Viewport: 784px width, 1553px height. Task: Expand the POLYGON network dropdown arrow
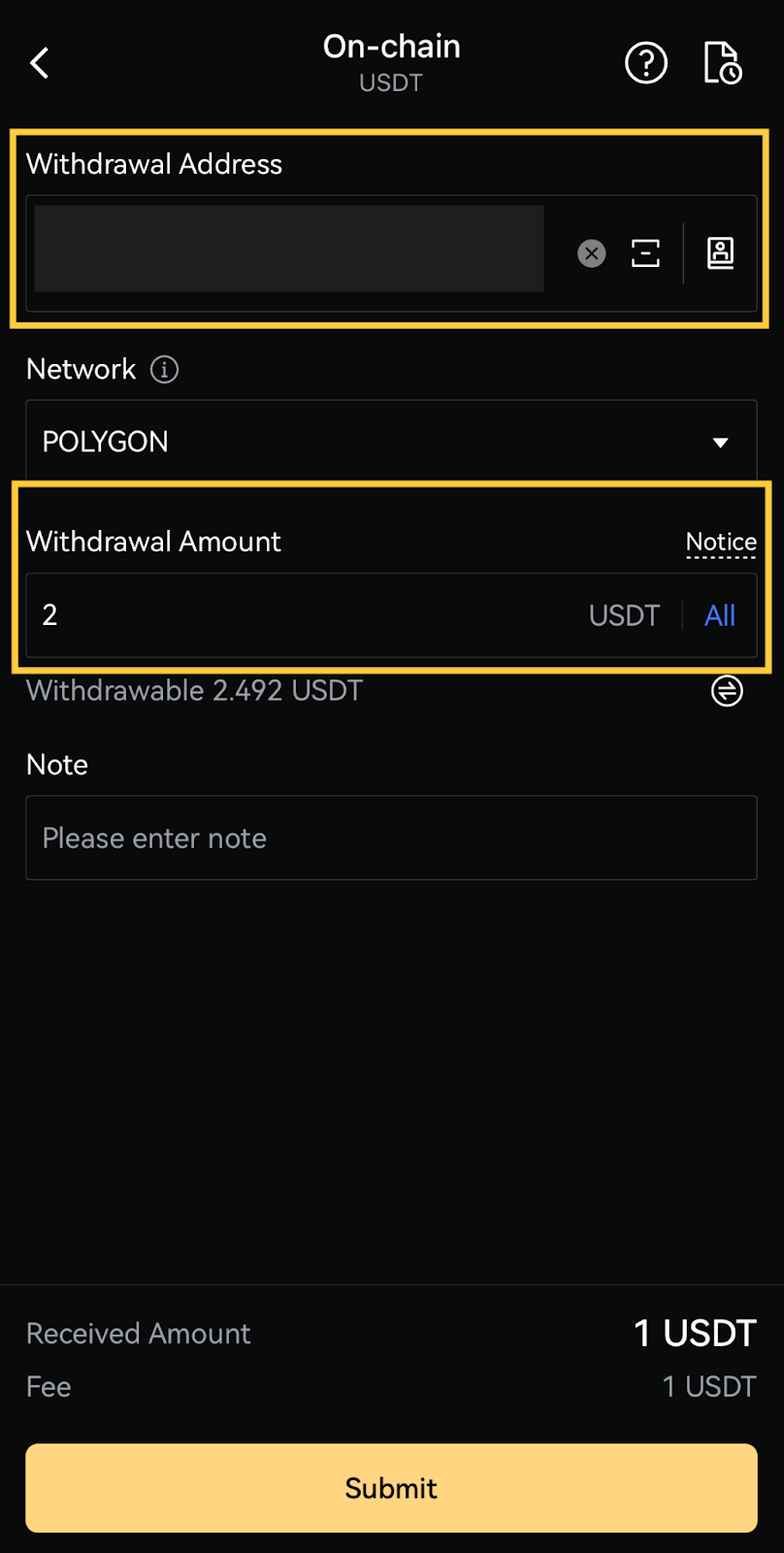tap(720, 443)
